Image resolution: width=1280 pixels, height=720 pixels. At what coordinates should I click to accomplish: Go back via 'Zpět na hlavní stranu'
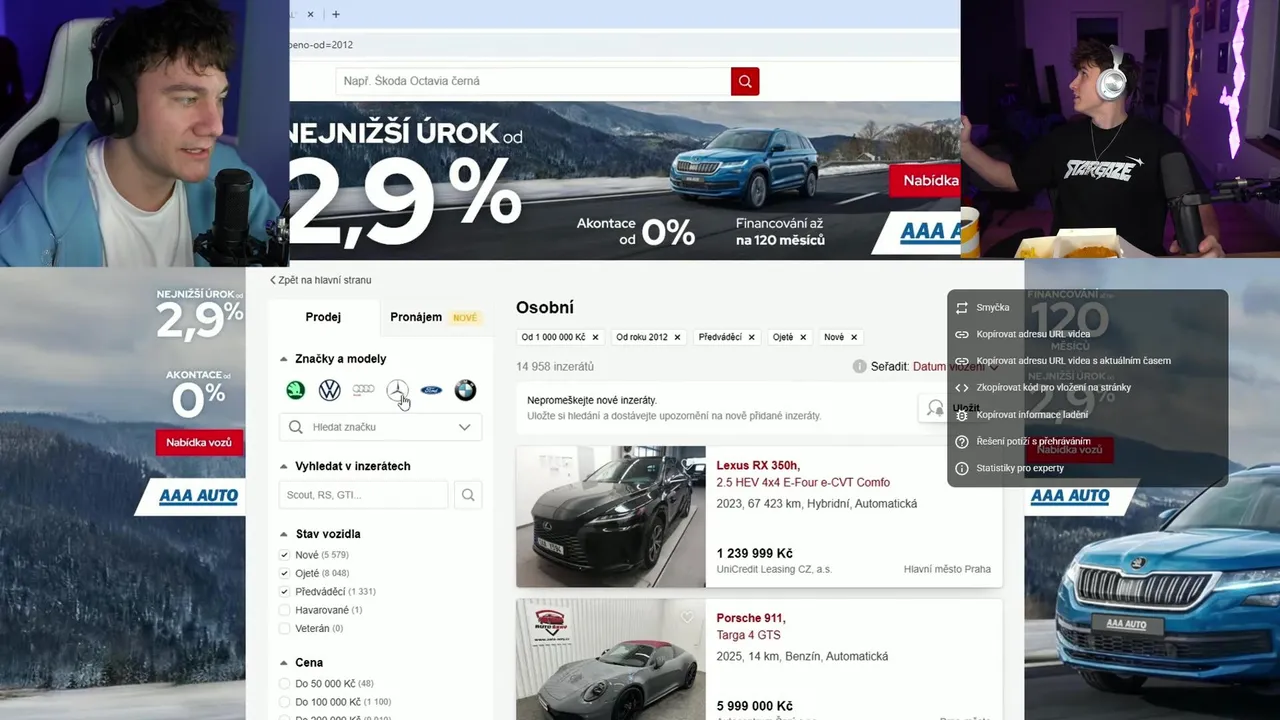point(320,280)
